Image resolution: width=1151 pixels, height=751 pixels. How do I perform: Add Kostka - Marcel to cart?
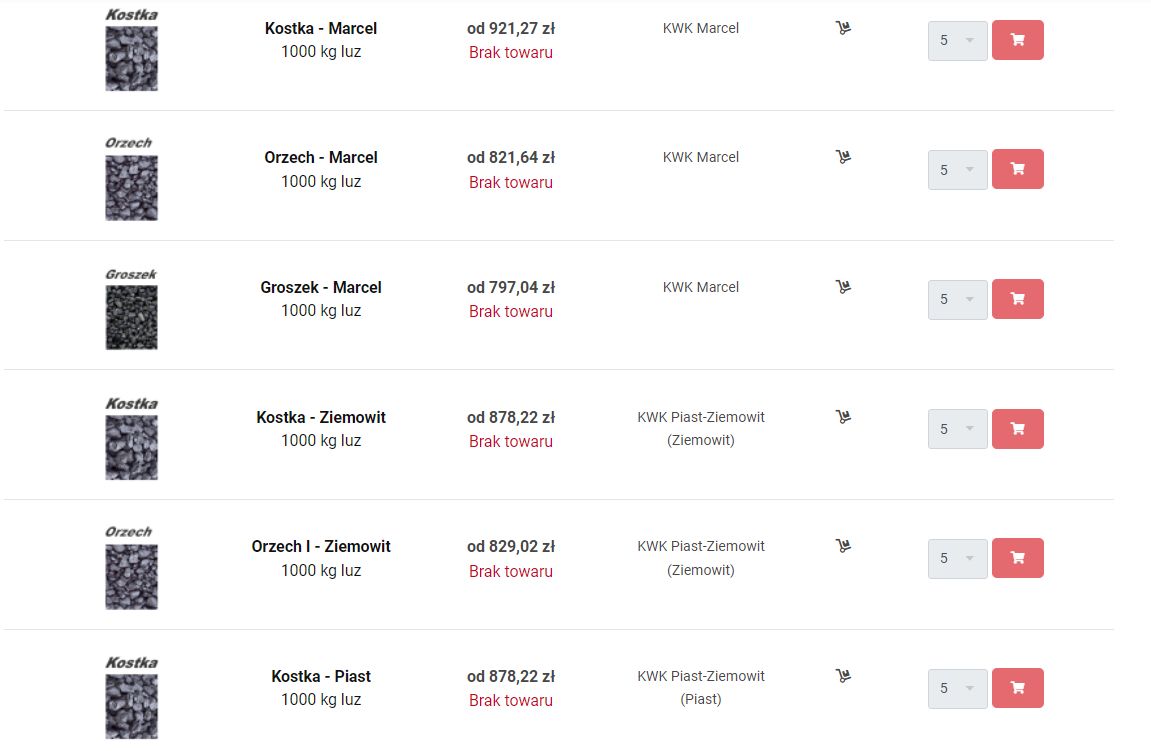coord(1017,40)
